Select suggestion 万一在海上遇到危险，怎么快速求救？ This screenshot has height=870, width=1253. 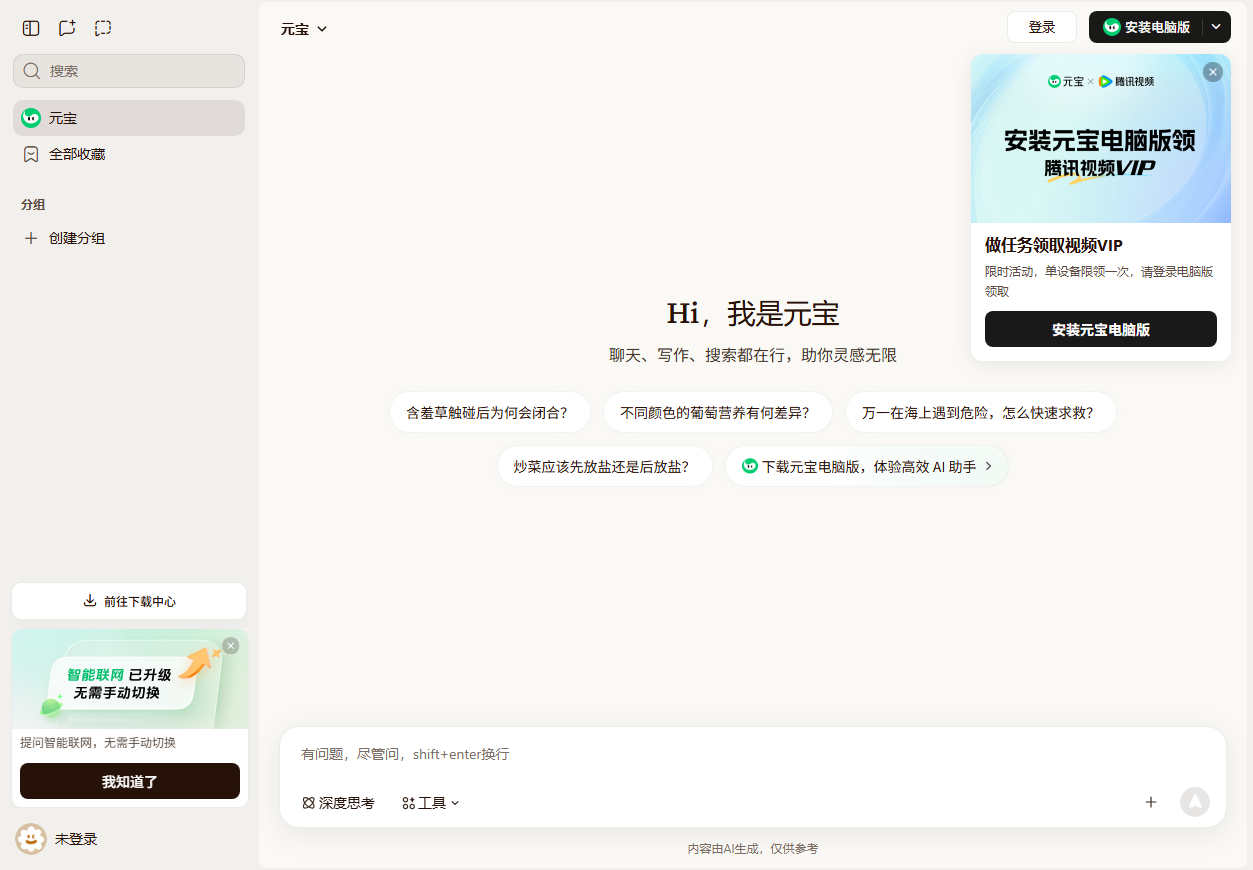click(981, 412)
